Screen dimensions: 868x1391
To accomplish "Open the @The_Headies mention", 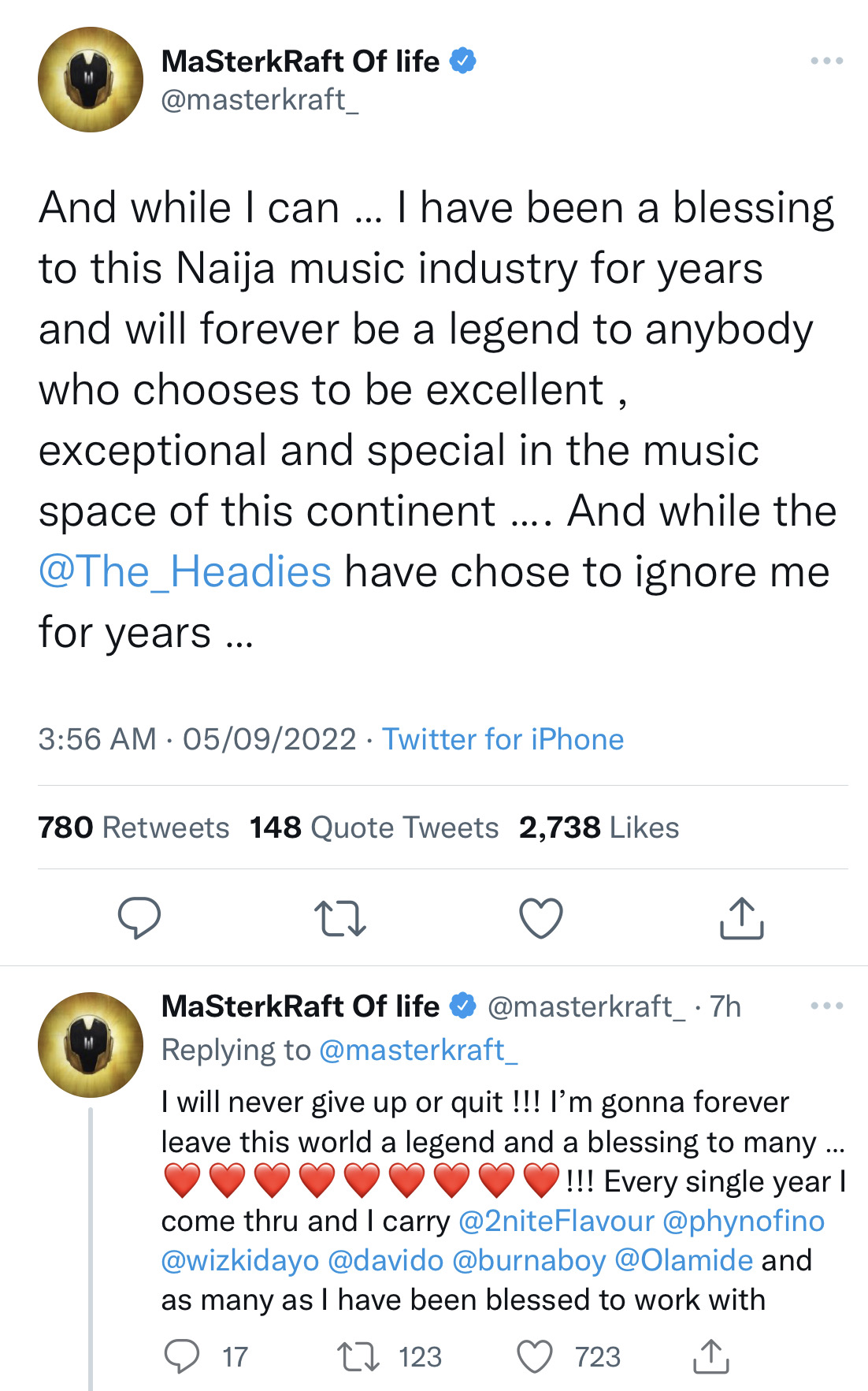I will [185, 571].
